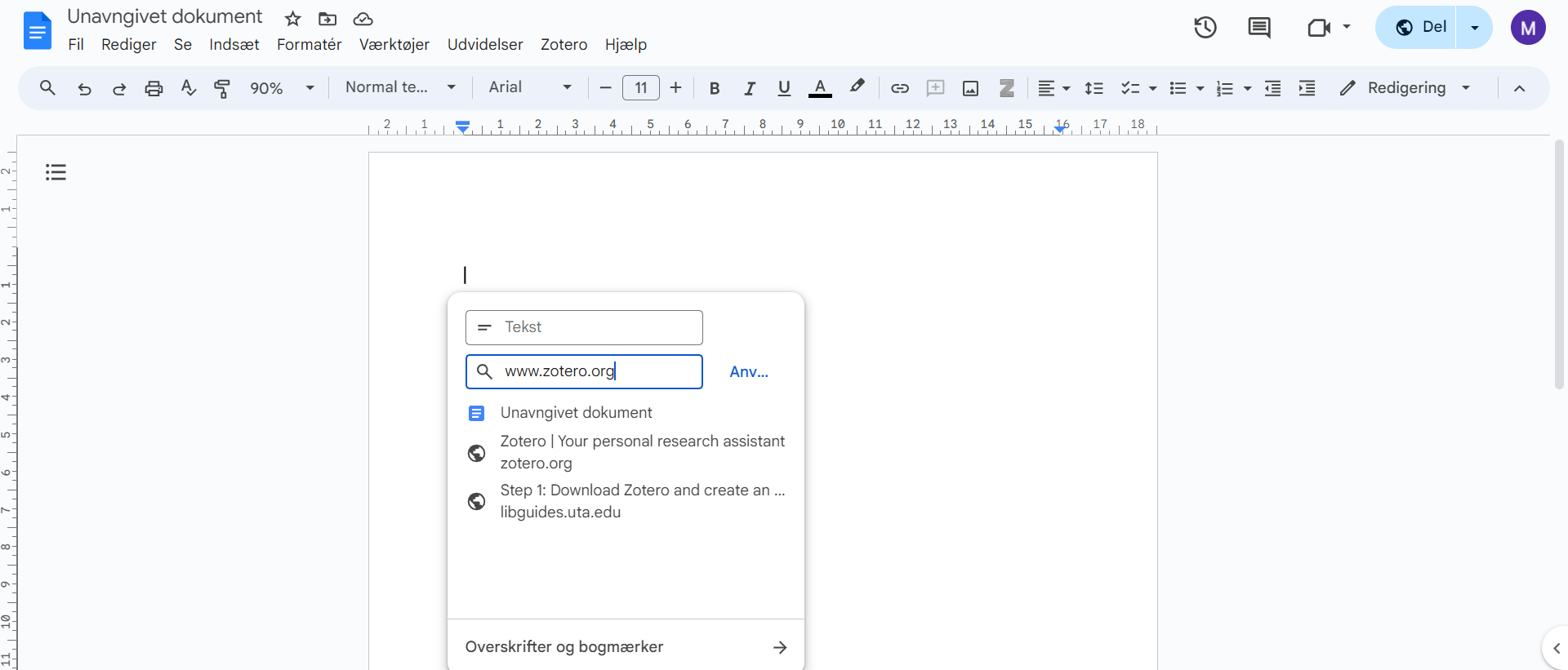
Task: Open Overskrifter og bogmærker
Action: [626, 647]
